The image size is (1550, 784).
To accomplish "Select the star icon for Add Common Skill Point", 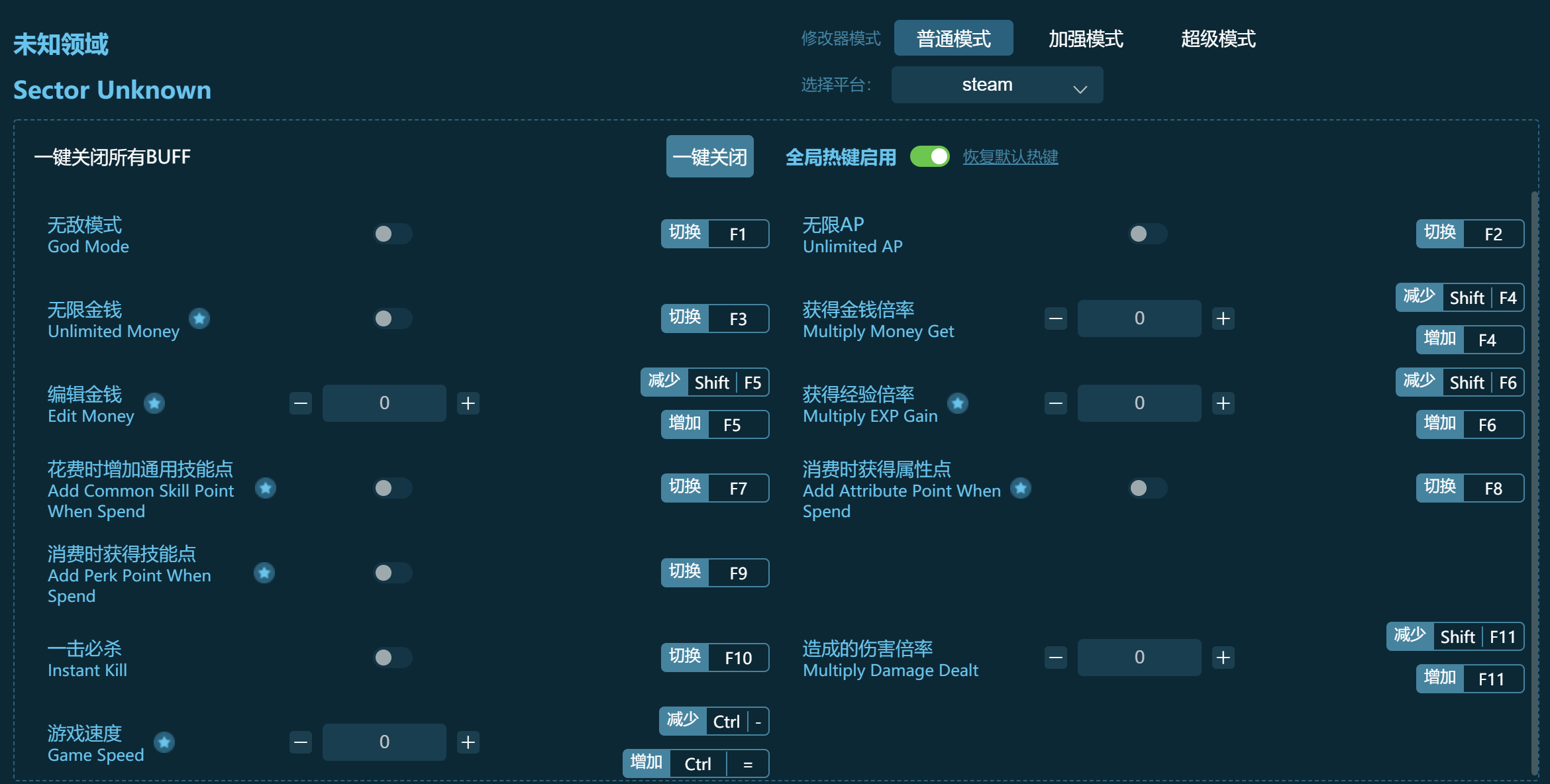I will [x=265, y=489].
